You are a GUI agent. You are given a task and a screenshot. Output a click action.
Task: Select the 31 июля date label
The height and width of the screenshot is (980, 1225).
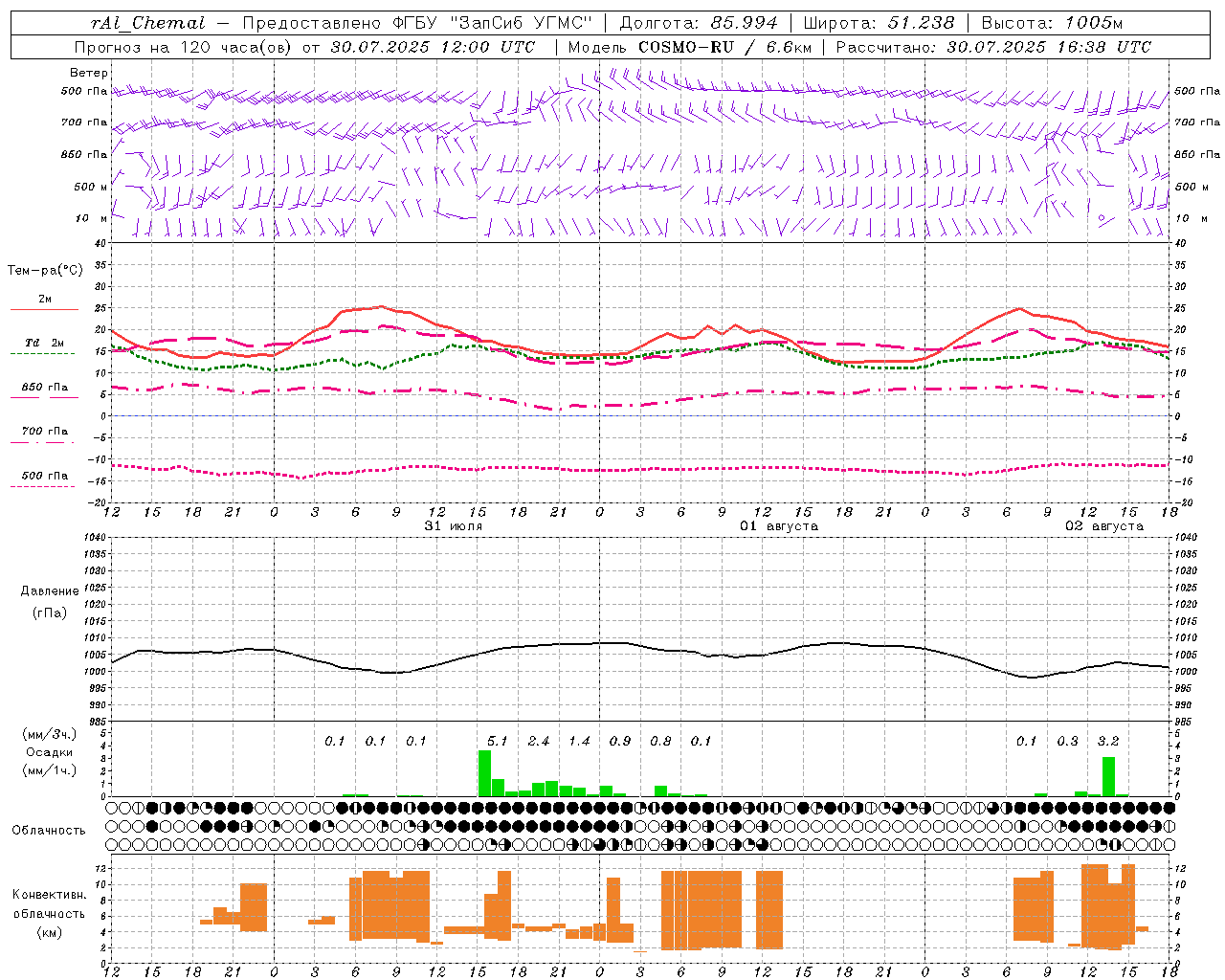point(454,526)
